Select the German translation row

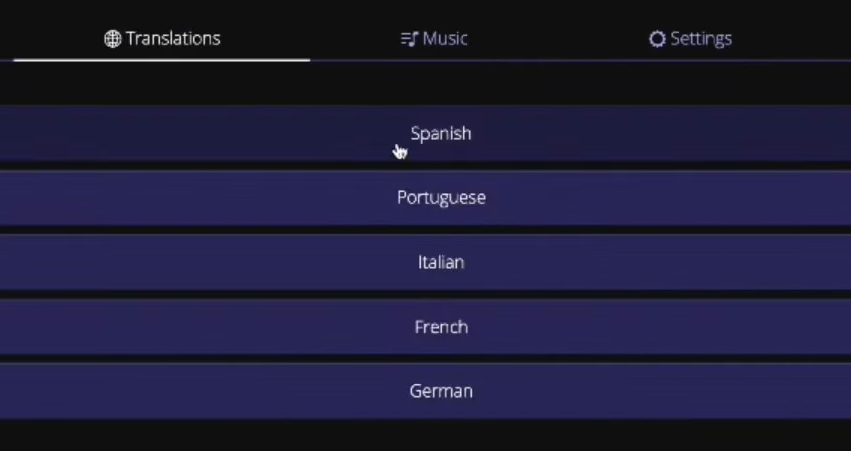pos(426,391)
